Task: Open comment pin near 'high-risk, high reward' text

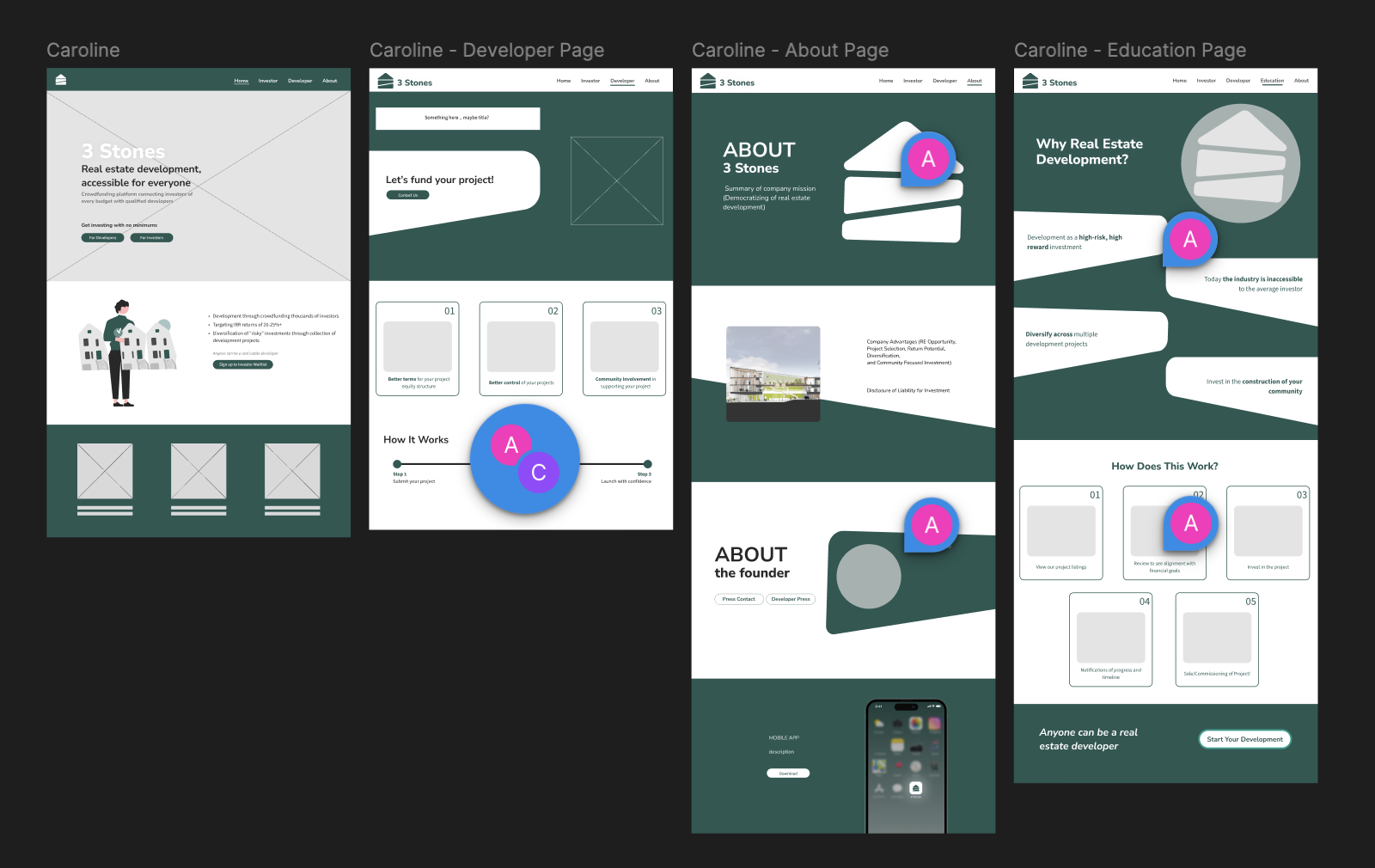Action: pyautogui.click(x=1189, y=240)
